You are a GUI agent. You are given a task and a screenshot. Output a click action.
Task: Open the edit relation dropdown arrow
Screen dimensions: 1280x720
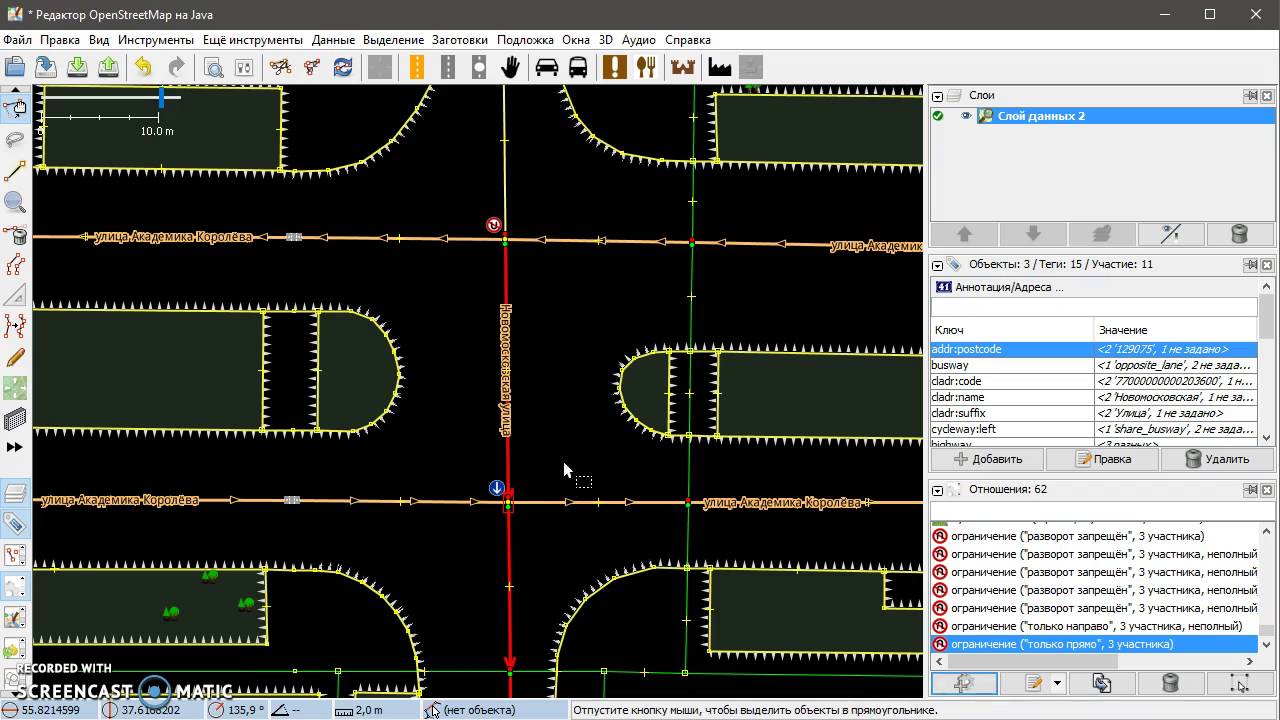[1057, 683]
